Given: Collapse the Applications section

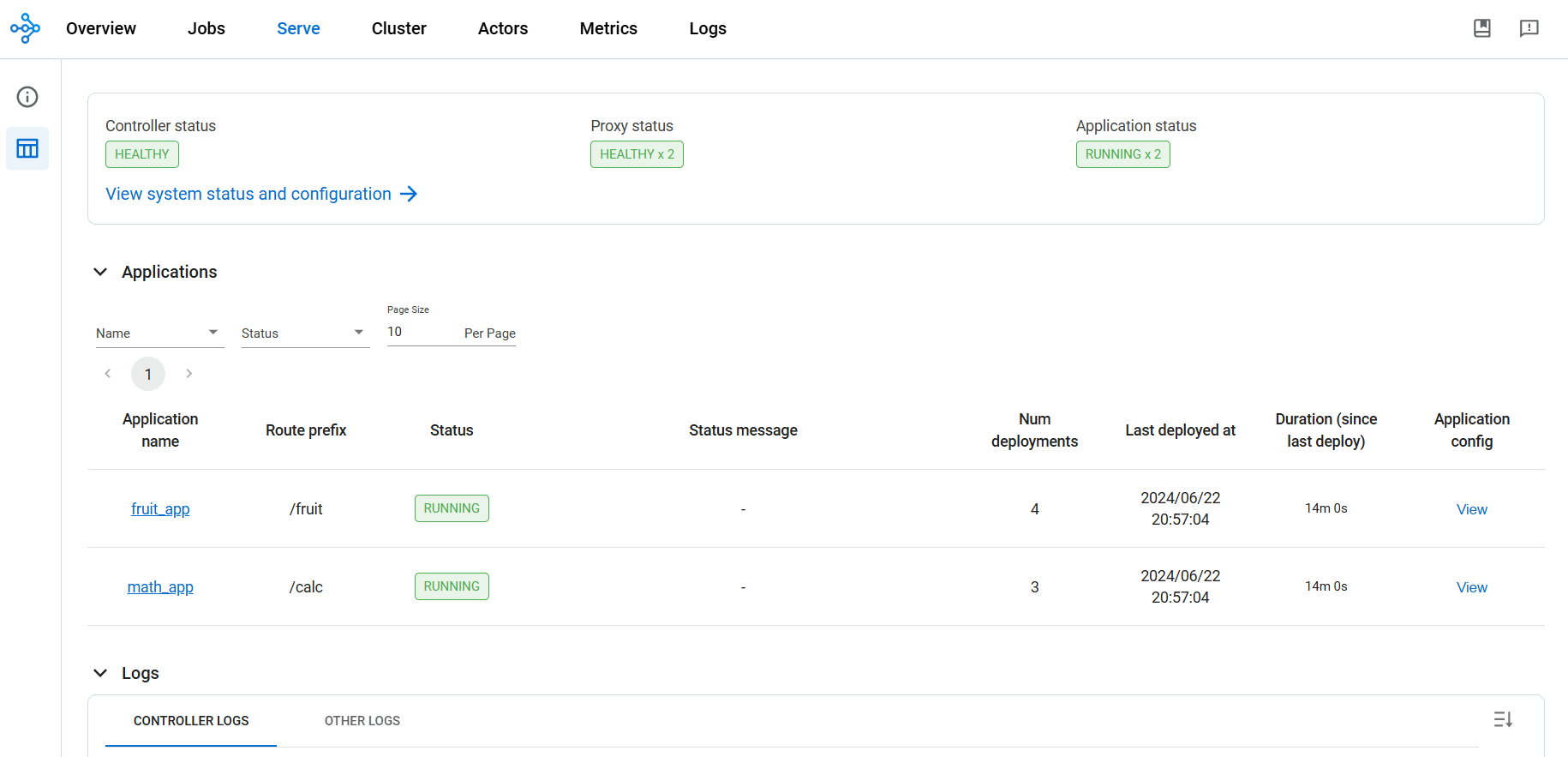Looking at the screenshot, I should [x=100, y=272].
